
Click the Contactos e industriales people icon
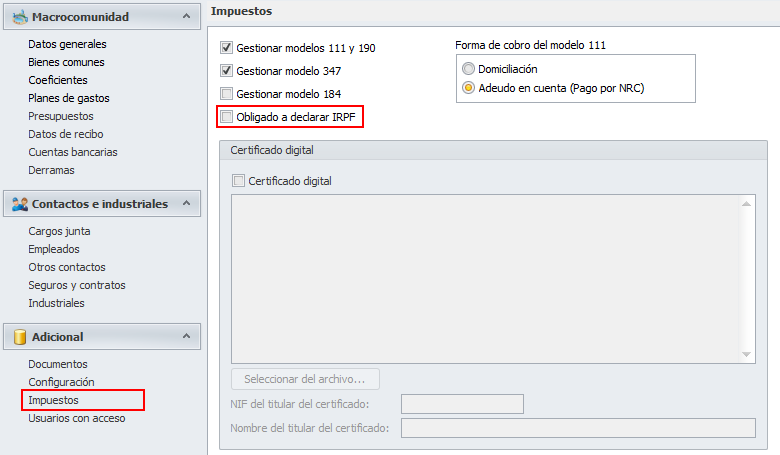click(20, 204)
